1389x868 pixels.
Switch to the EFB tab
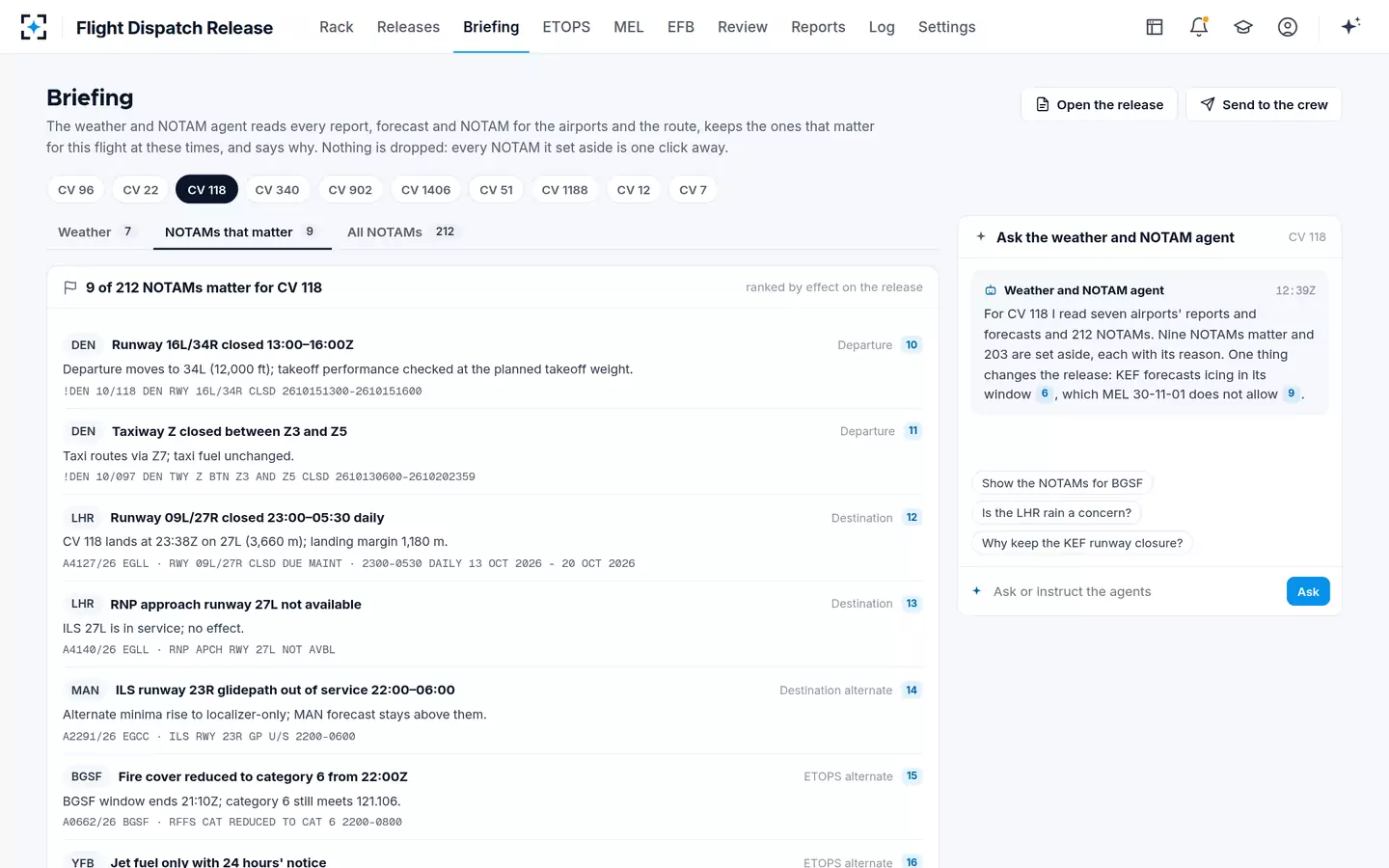(x=681, y=27)
